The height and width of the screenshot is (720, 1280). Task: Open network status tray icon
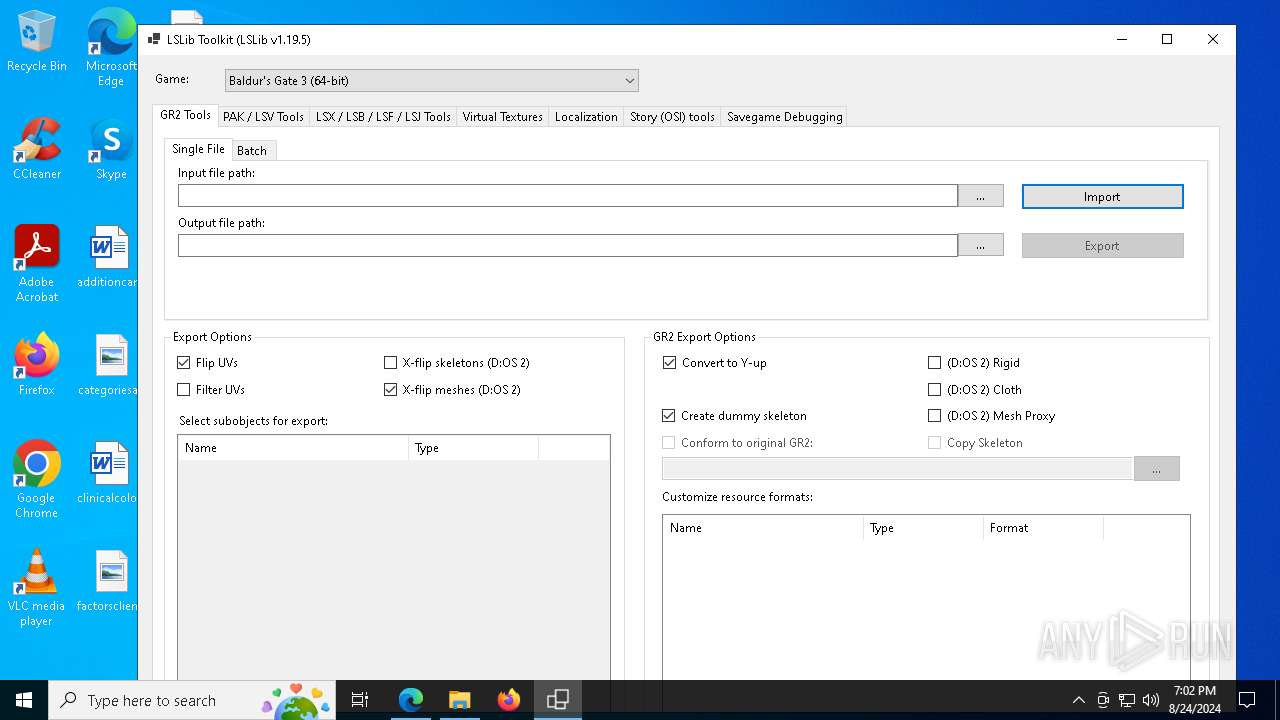(x=1127, y=700)
